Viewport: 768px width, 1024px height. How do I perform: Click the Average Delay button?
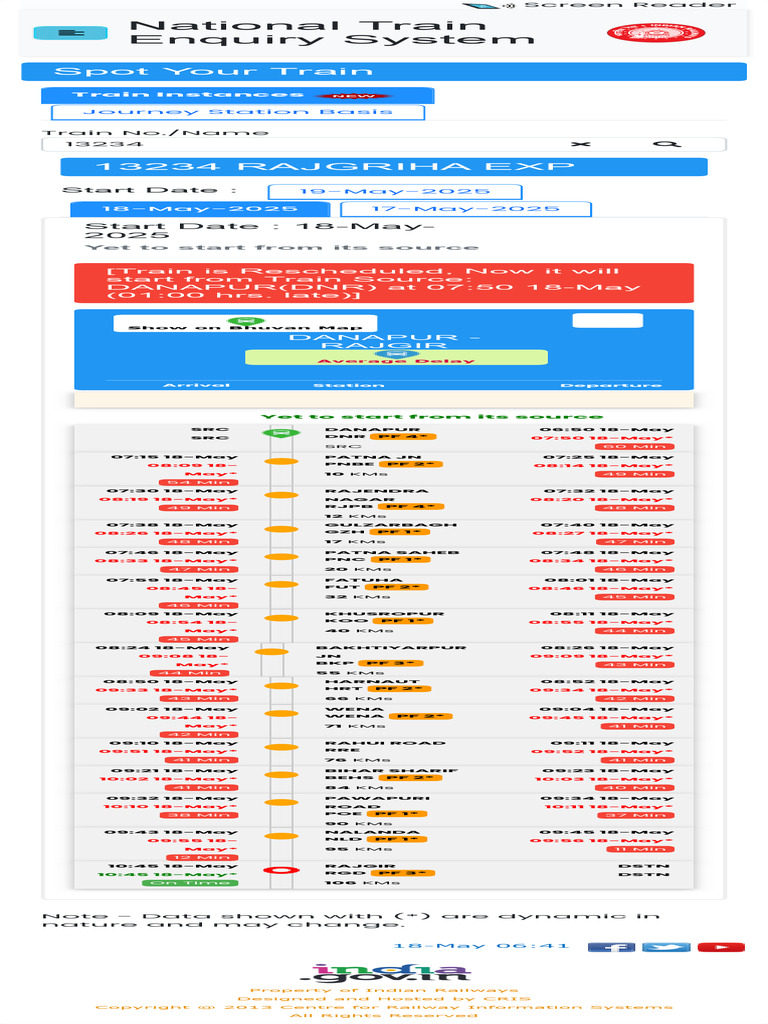click(396, 358)
